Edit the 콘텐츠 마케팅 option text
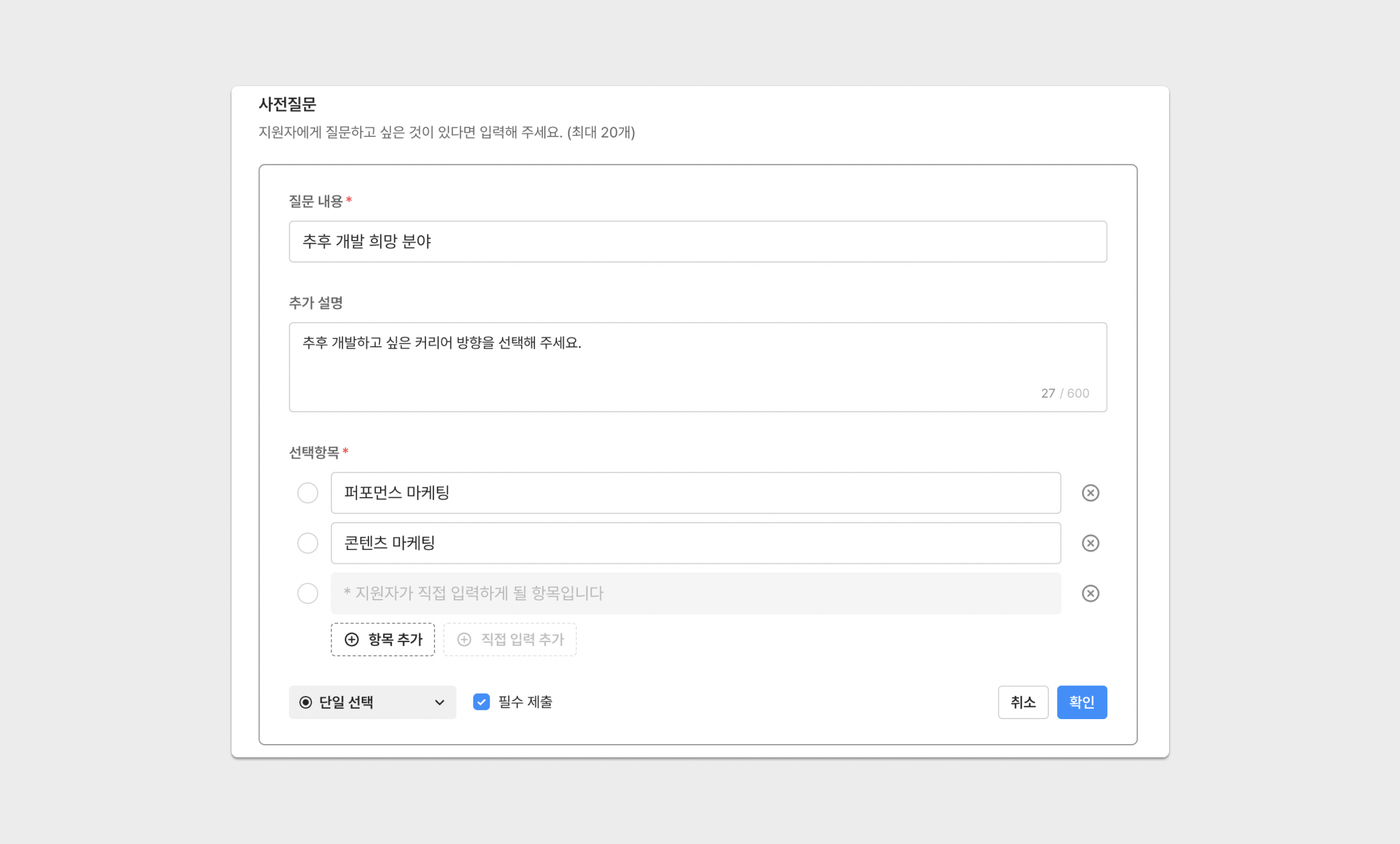 coord(695,543)
